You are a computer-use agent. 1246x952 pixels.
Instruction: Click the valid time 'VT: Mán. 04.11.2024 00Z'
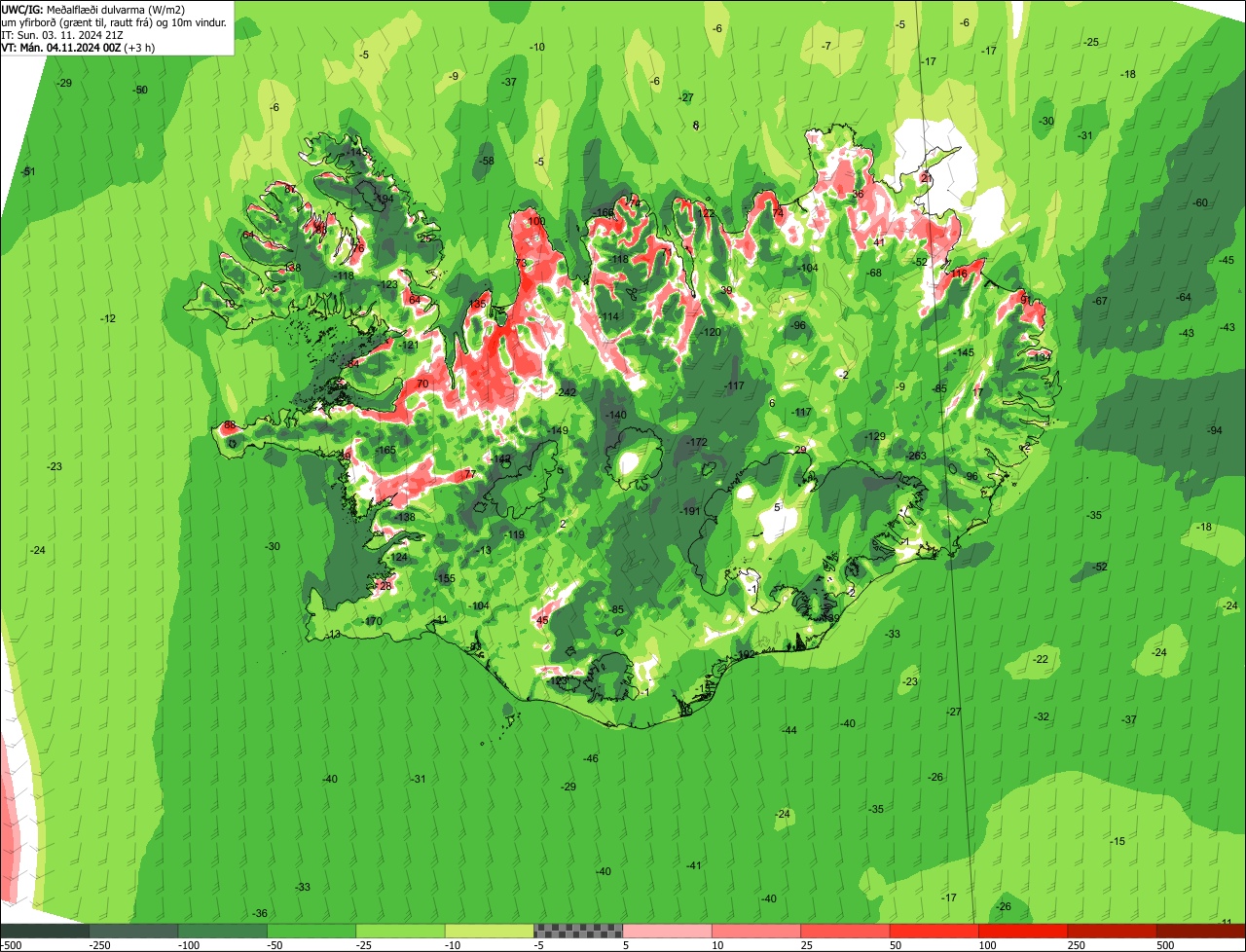tap(61, 47)
